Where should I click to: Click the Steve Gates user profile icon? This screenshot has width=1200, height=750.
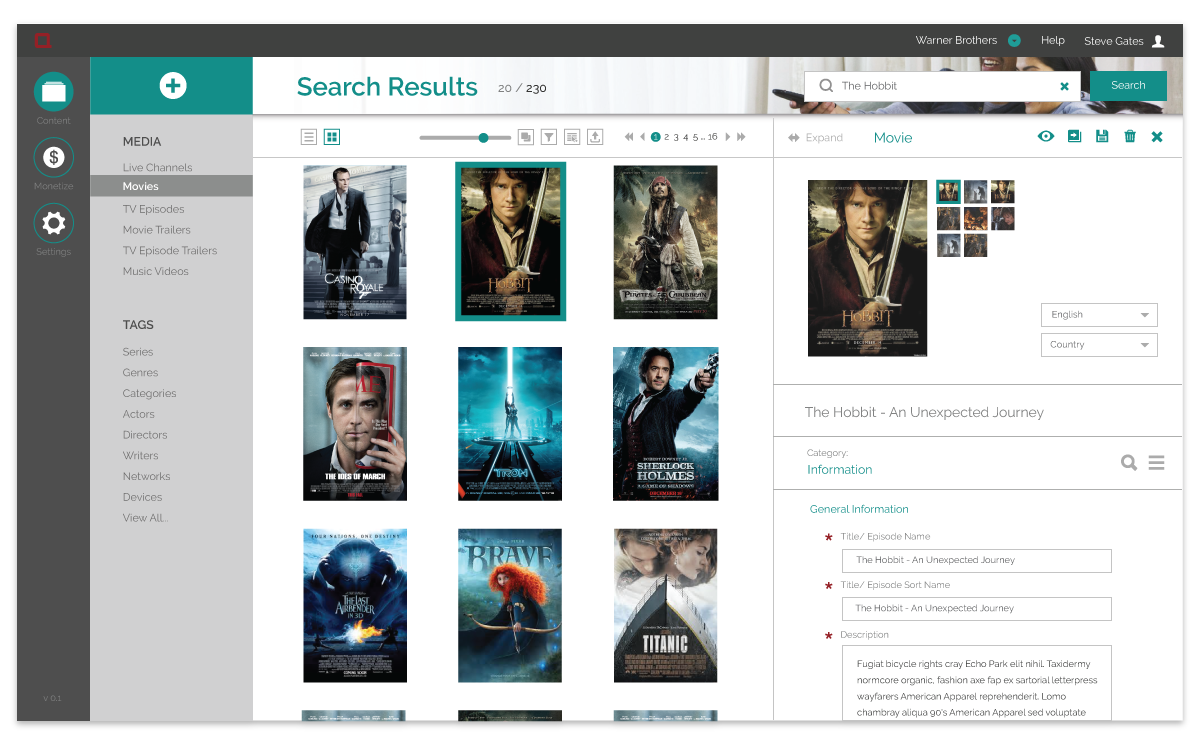click(1158, 41)
